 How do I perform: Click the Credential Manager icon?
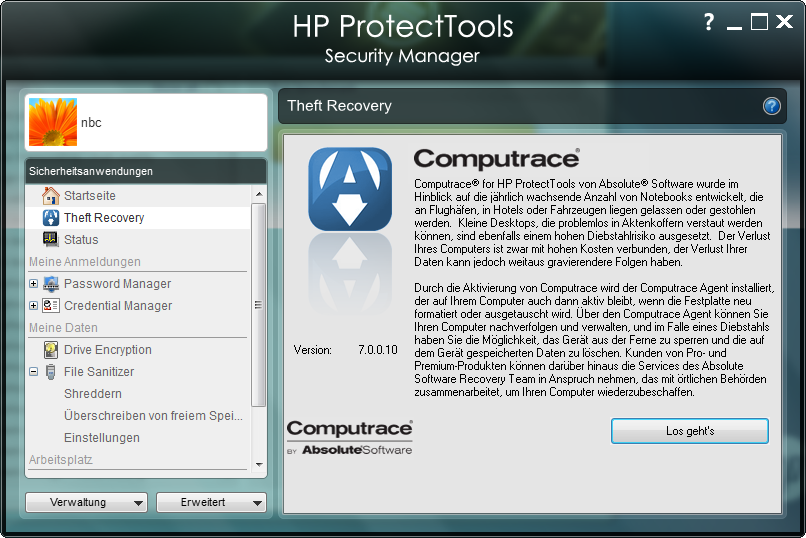tap(51, 306)
